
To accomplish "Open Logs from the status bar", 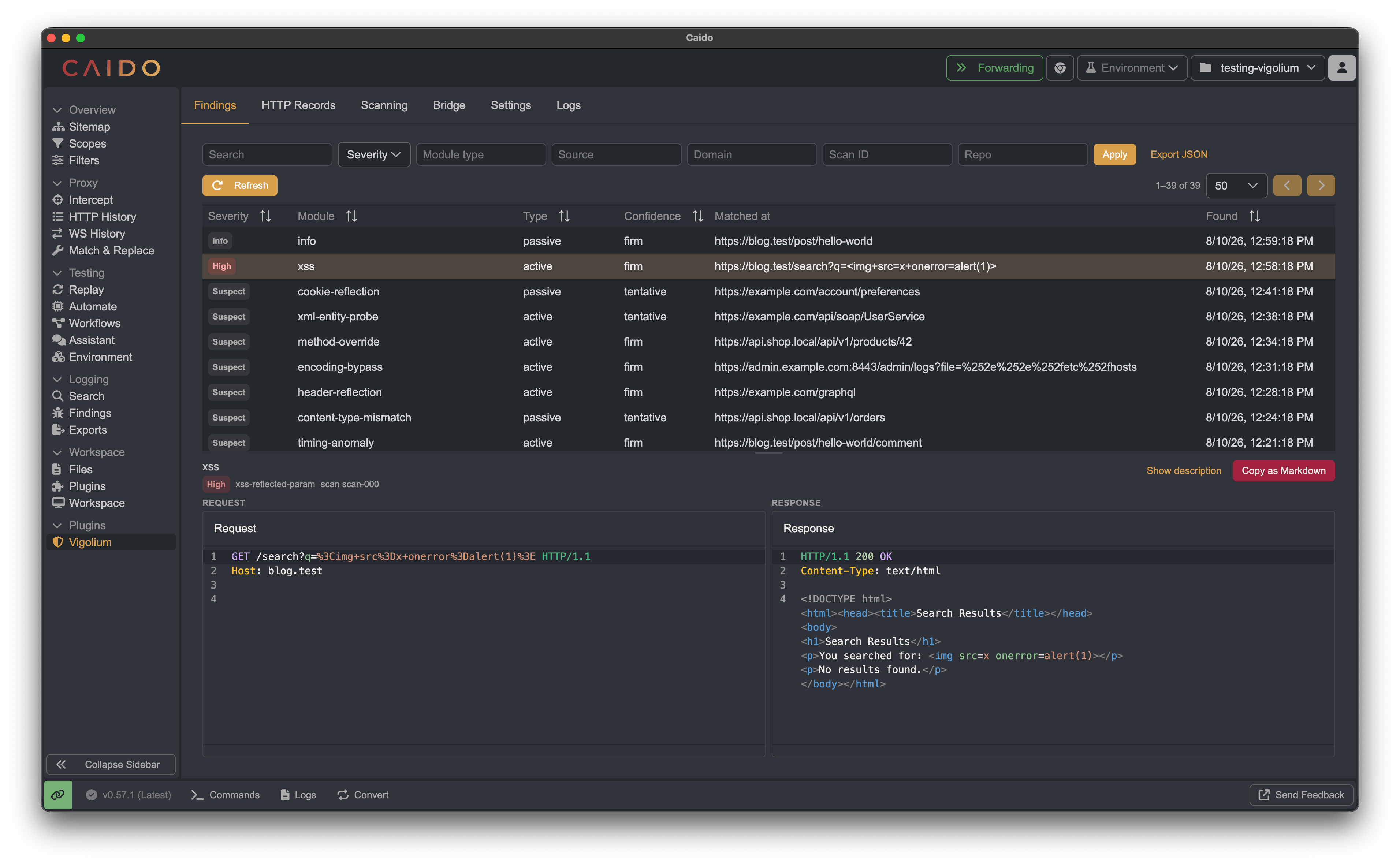I will coord(298,794).
